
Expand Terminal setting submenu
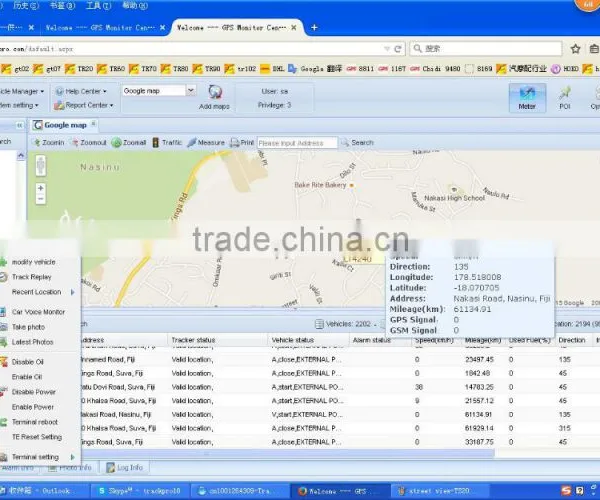(38, 457)
